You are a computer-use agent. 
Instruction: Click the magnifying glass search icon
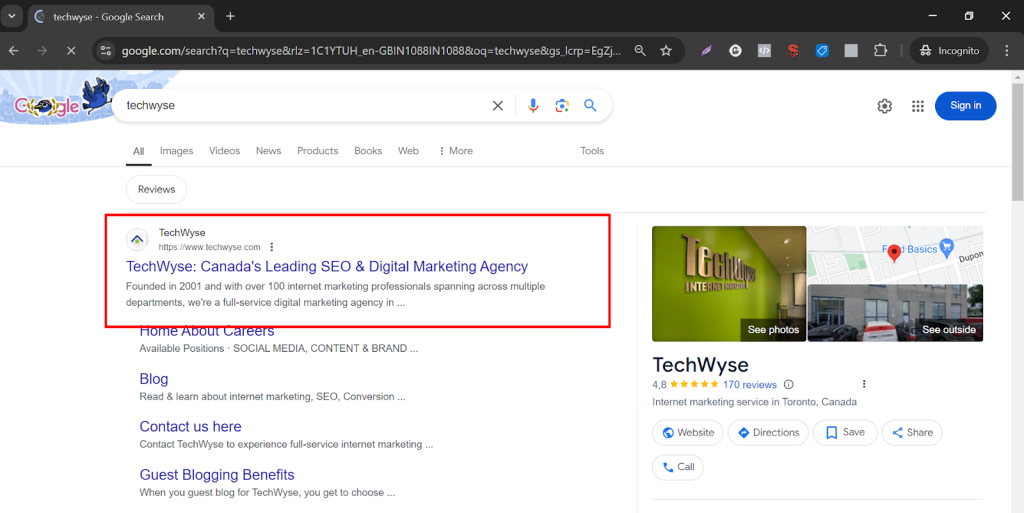[590, 106]
